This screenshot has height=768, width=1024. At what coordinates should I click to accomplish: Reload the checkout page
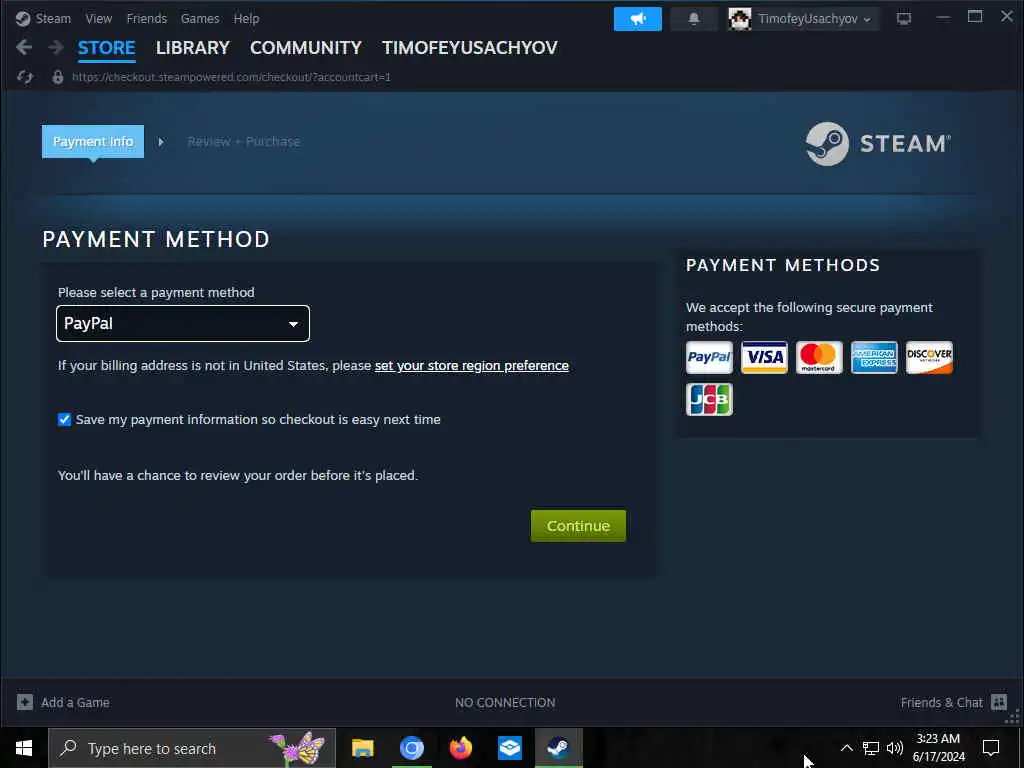click(25, 77)
